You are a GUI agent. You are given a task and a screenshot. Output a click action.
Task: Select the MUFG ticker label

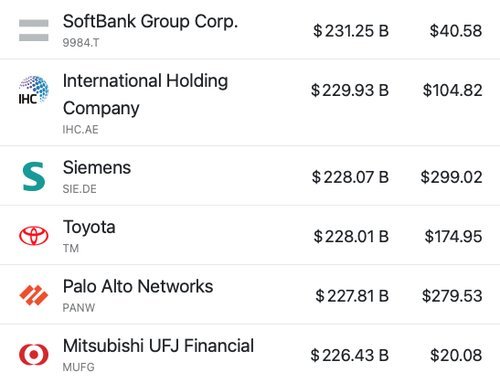[79, 367]
